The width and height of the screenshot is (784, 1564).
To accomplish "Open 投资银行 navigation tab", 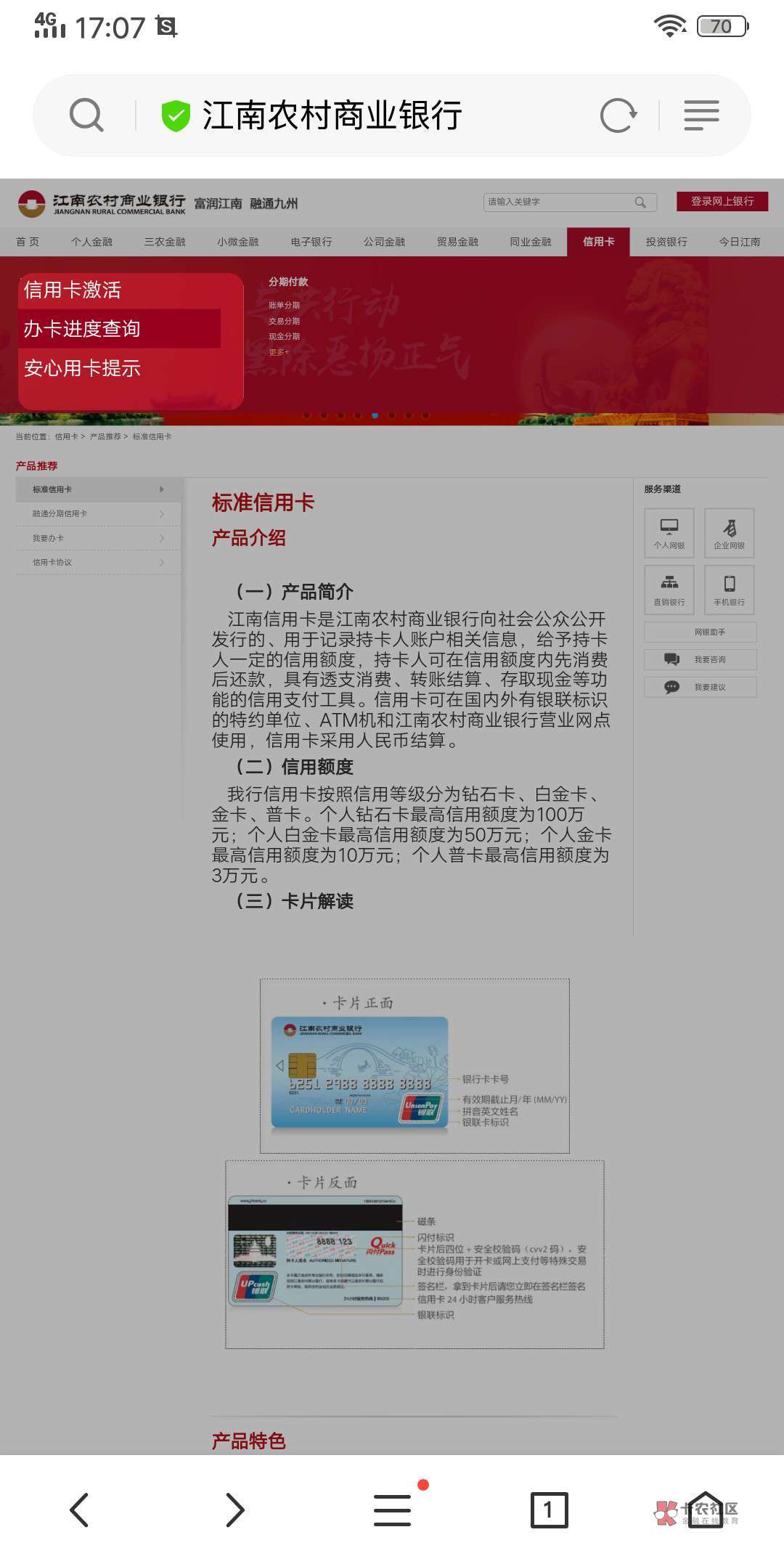I will pyautogui.click(x=666, y=242).
